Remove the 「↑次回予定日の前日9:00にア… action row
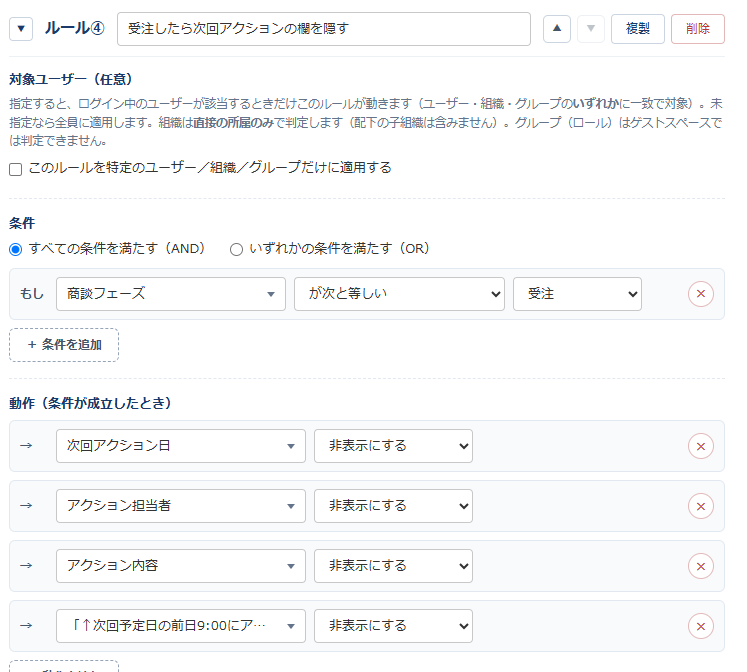Viewport: 748px width, 672px height. coord(700,627)
